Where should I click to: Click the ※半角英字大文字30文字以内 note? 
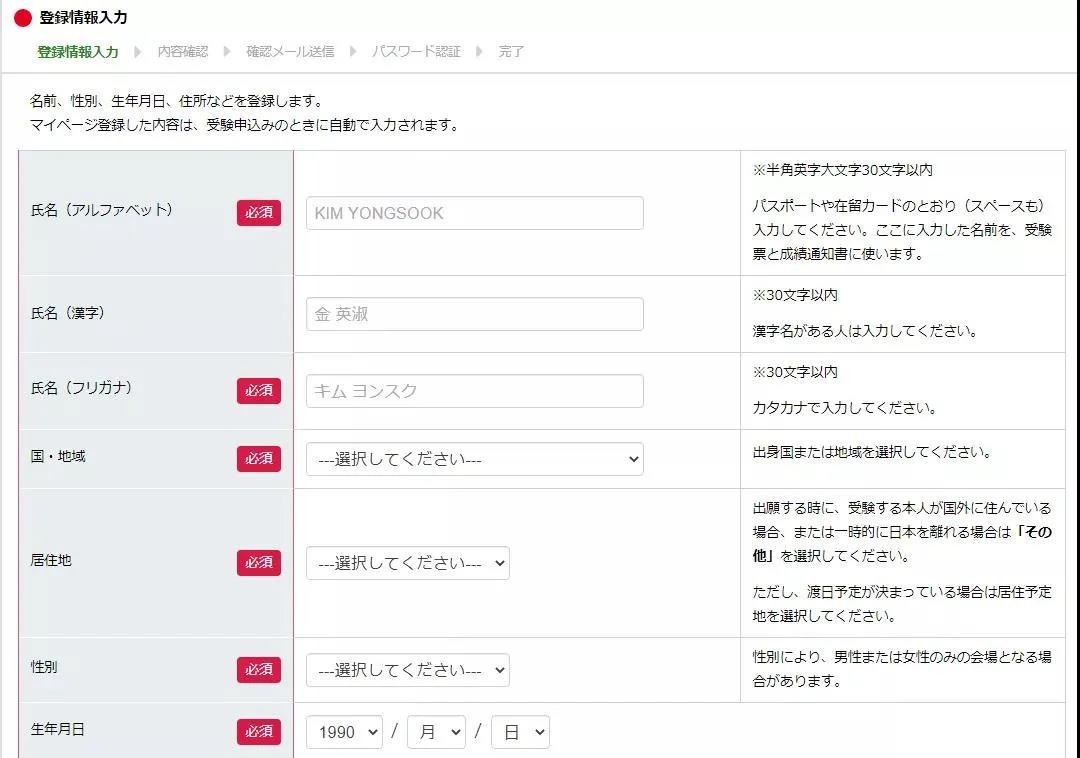coord(842,170)
